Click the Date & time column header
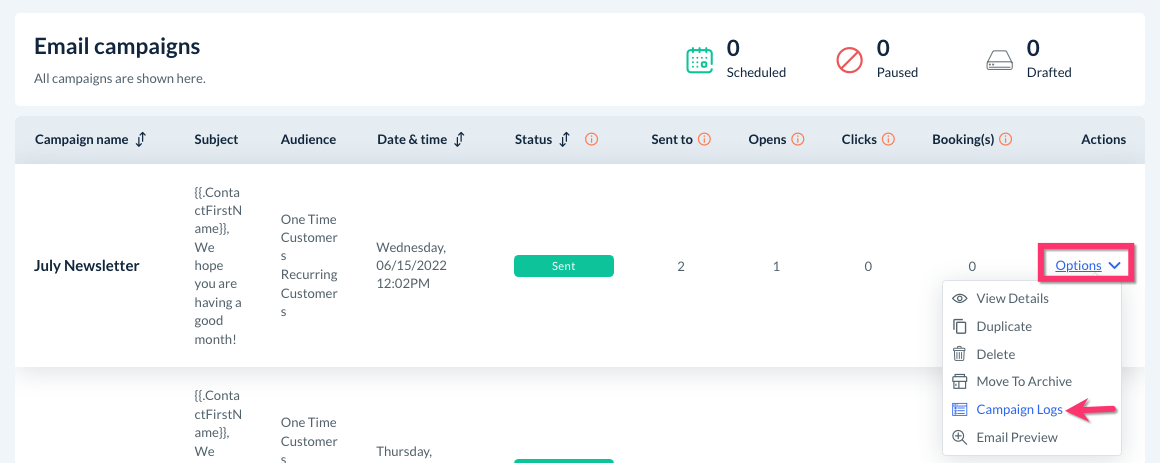Viewport: 1160px width, 463px height. [x=412, y=139]
